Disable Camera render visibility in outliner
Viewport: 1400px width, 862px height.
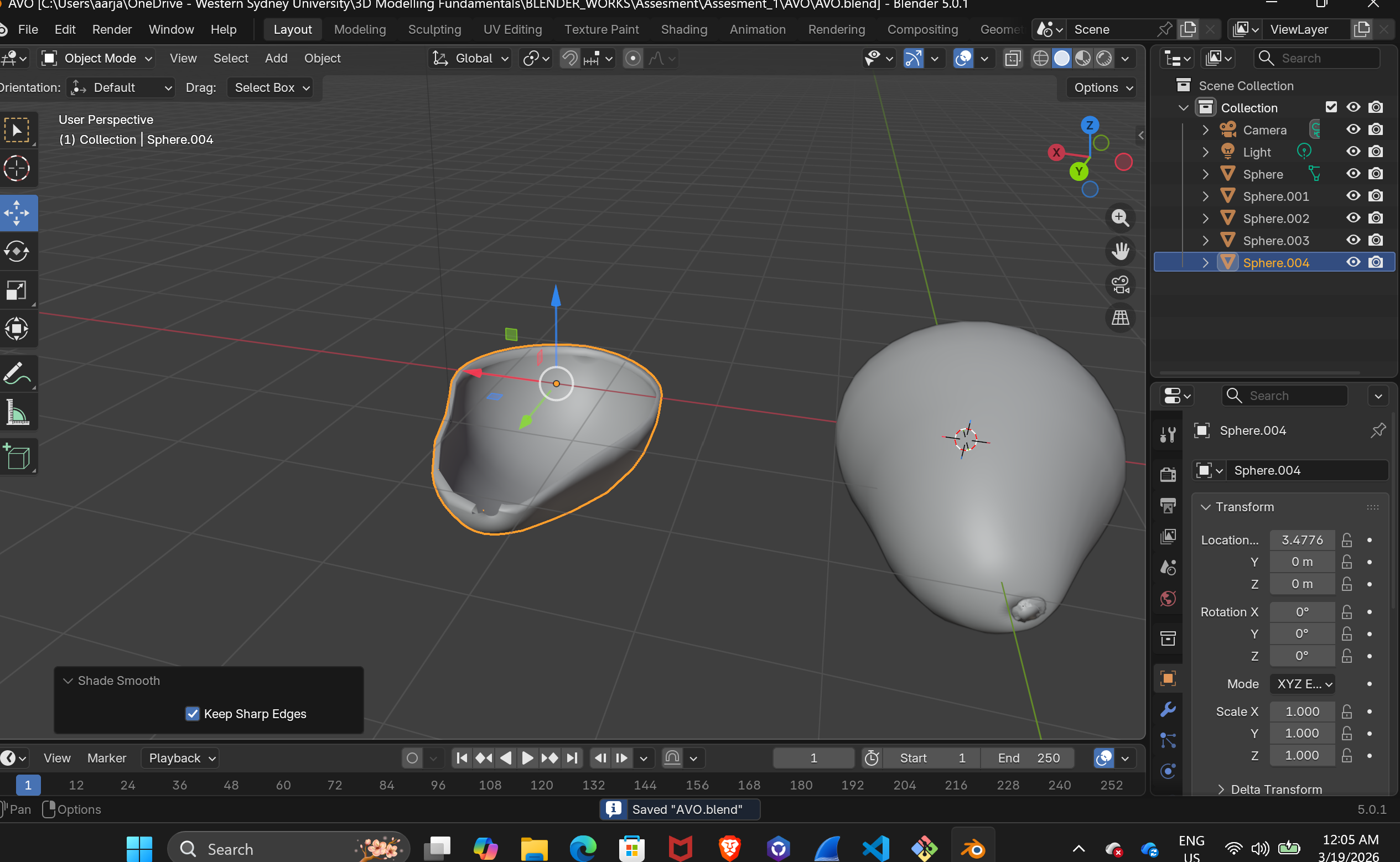(1376, 130)
